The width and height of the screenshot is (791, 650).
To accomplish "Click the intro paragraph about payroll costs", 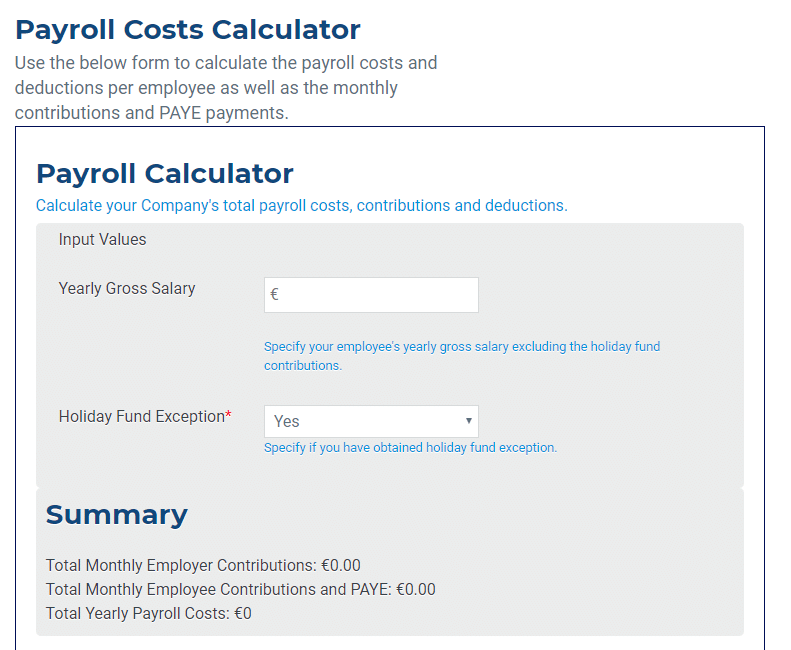I will pos(226,88).
